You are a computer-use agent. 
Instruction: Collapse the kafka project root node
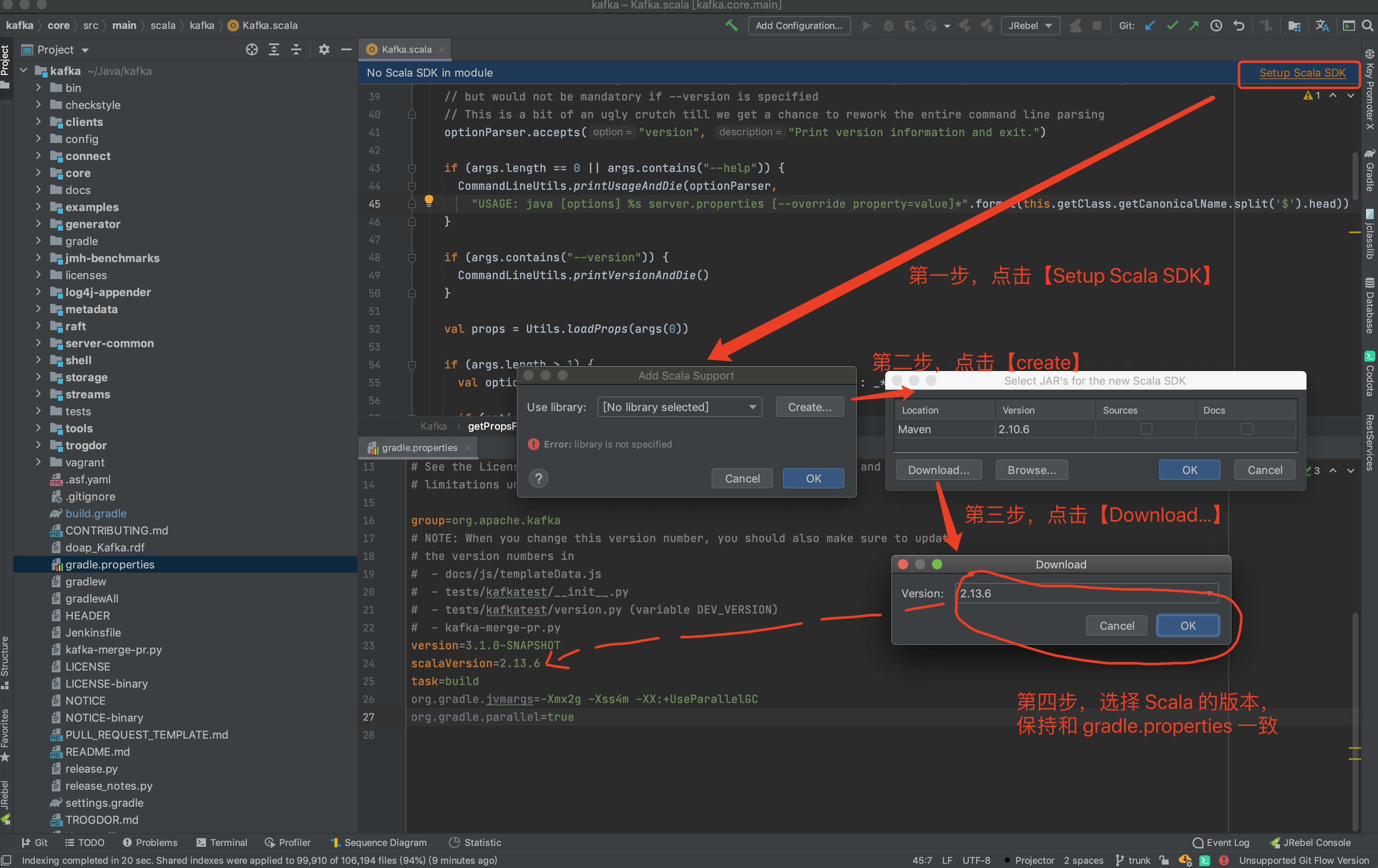(x=23, y=70)
